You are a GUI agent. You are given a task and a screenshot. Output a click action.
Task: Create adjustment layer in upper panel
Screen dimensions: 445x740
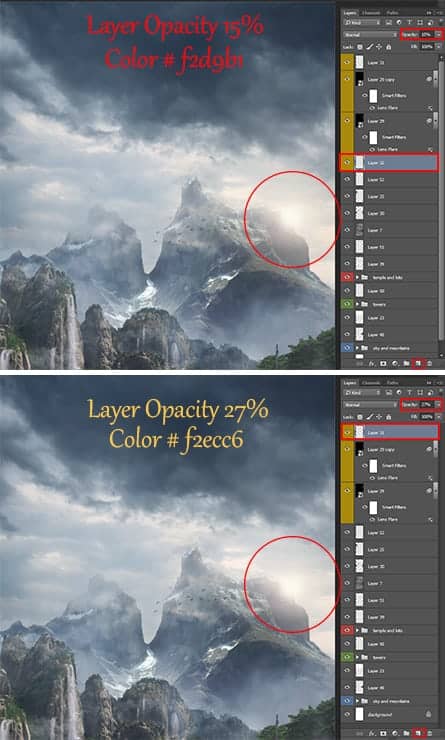click(x=395, y=363)
